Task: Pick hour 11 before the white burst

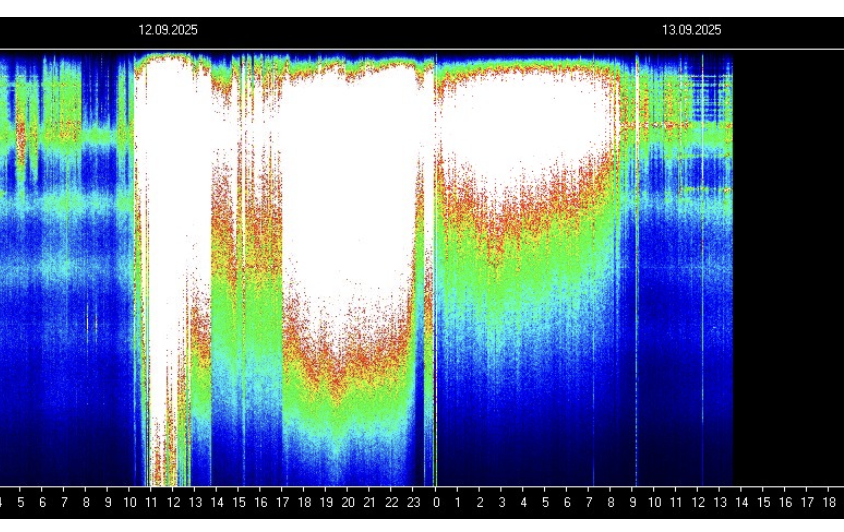Action: pyautogui.click(x=151, y=502)
